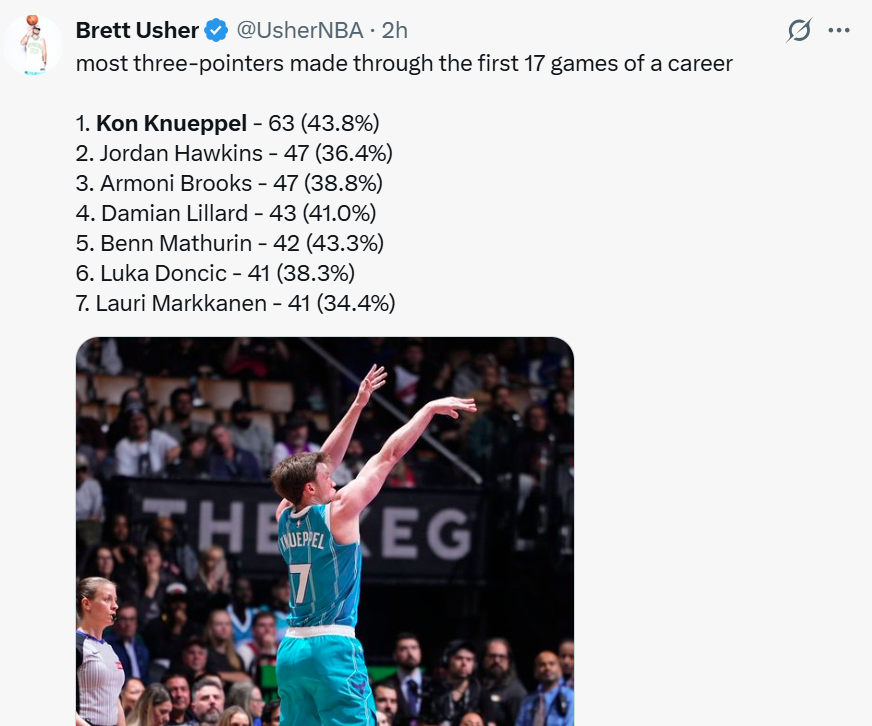Open the attached Knueppel shooting photo
This screenshot has width=872, height=726.
point(324,530)
